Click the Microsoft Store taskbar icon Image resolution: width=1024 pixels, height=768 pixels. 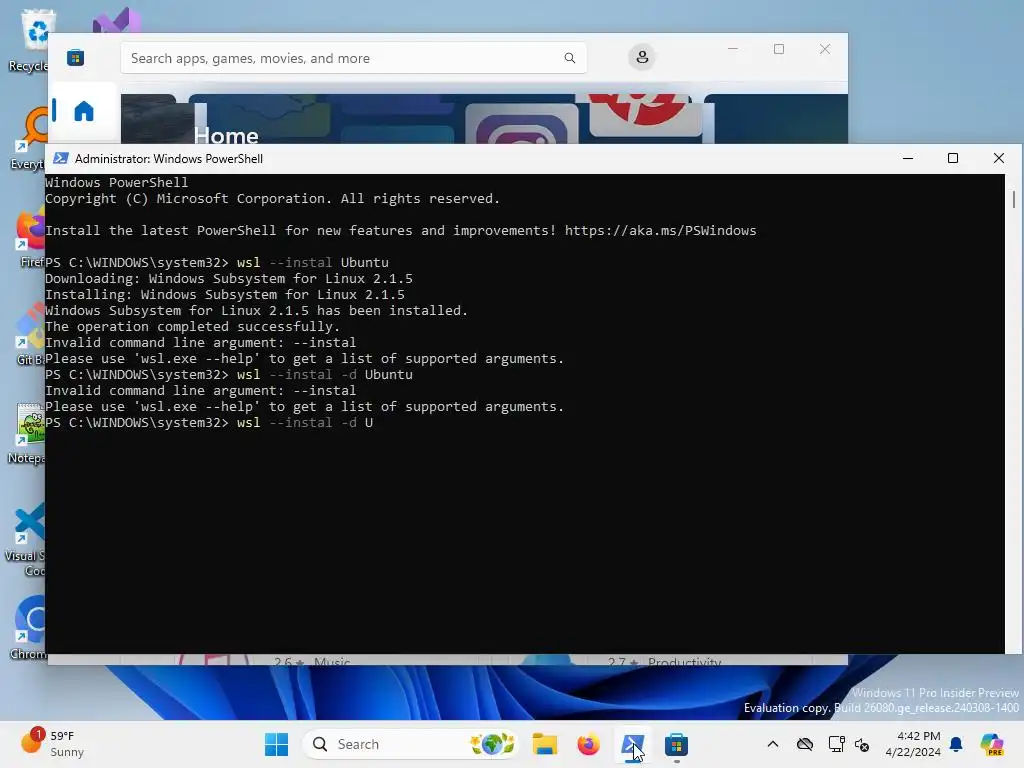[676, 744]
